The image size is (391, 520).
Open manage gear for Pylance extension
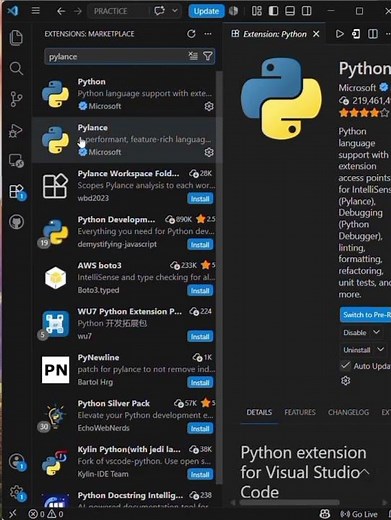209,152
